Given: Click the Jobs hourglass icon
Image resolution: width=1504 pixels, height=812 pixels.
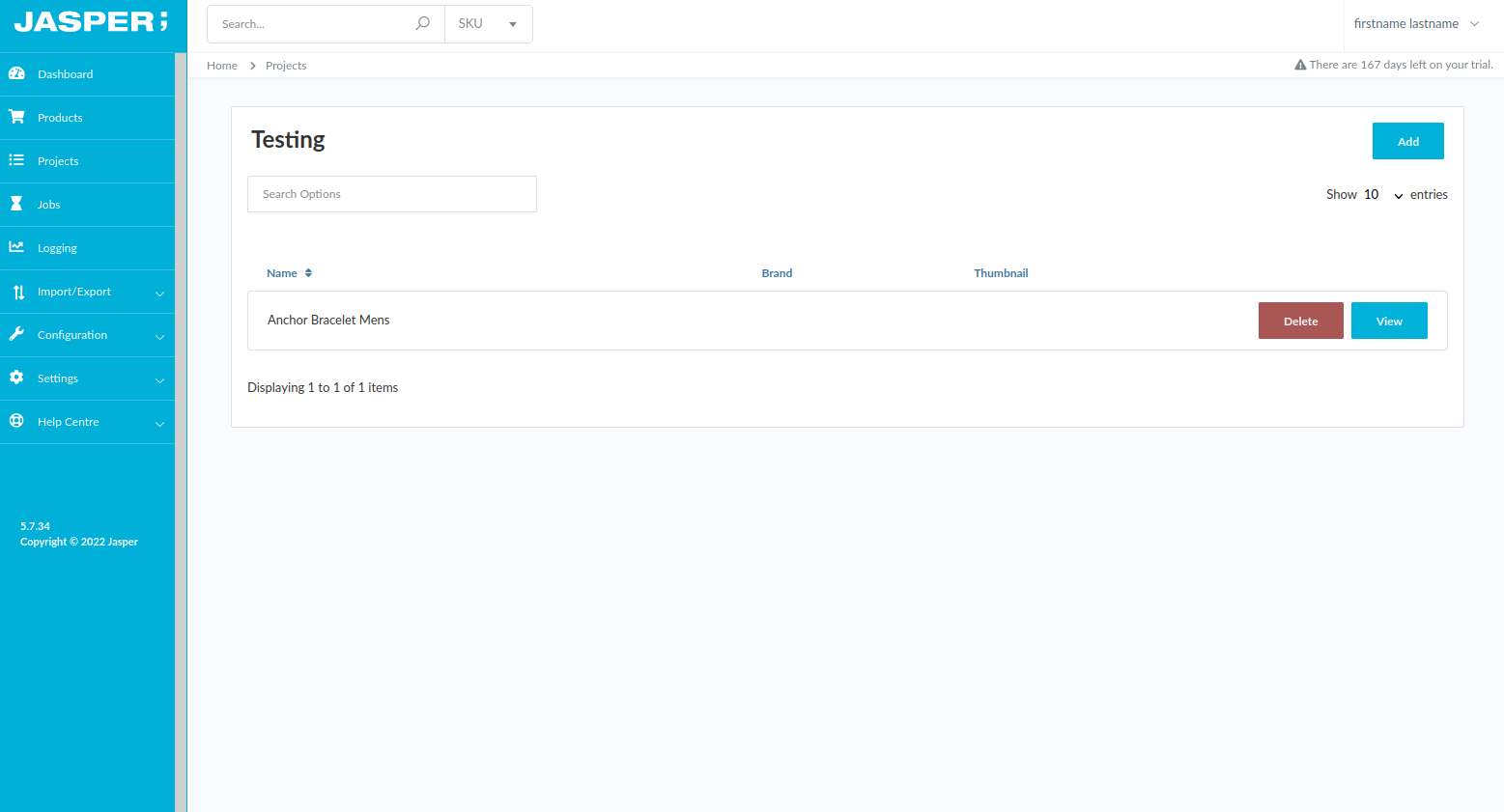Looking at the screenshot, I should 16,204.
